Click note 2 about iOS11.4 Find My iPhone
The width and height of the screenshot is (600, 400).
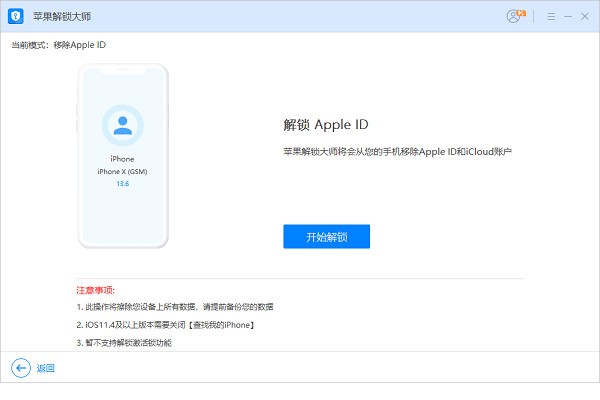tap(165, 325)
